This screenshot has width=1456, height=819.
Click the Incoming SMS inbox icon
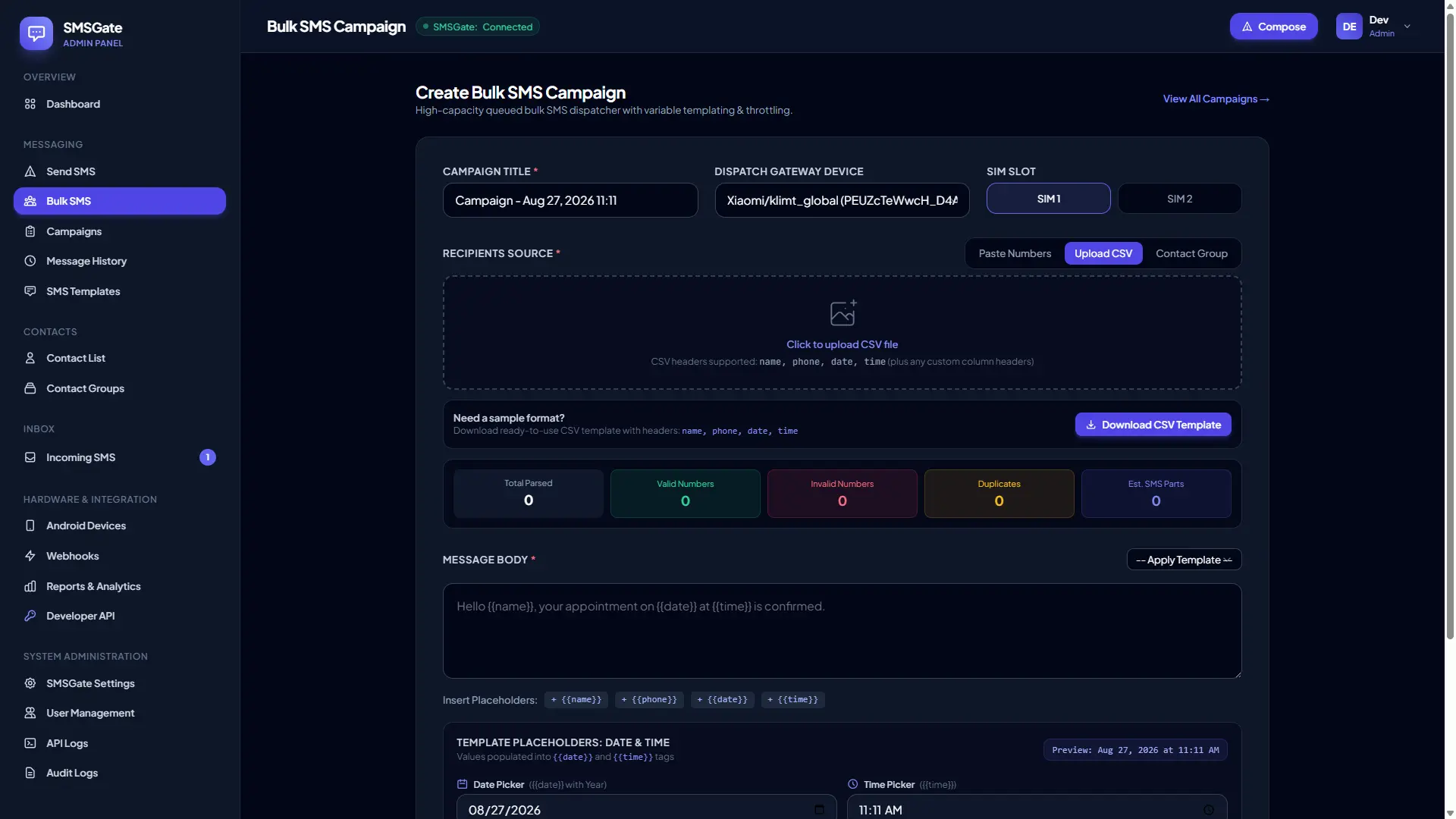pyautogui.click(x=30, y=457)
